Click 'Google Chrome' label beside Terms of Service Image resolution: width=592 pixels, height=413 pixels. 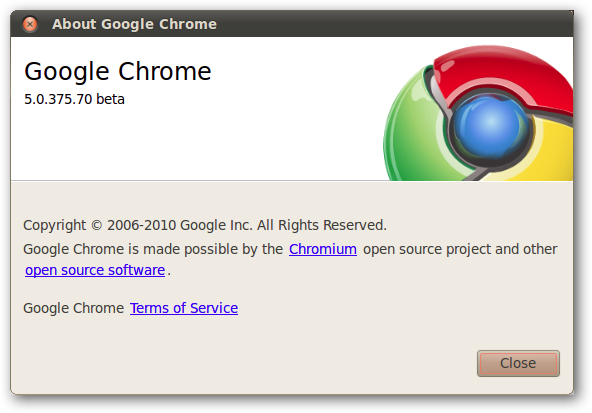click(x=74, y=308)
